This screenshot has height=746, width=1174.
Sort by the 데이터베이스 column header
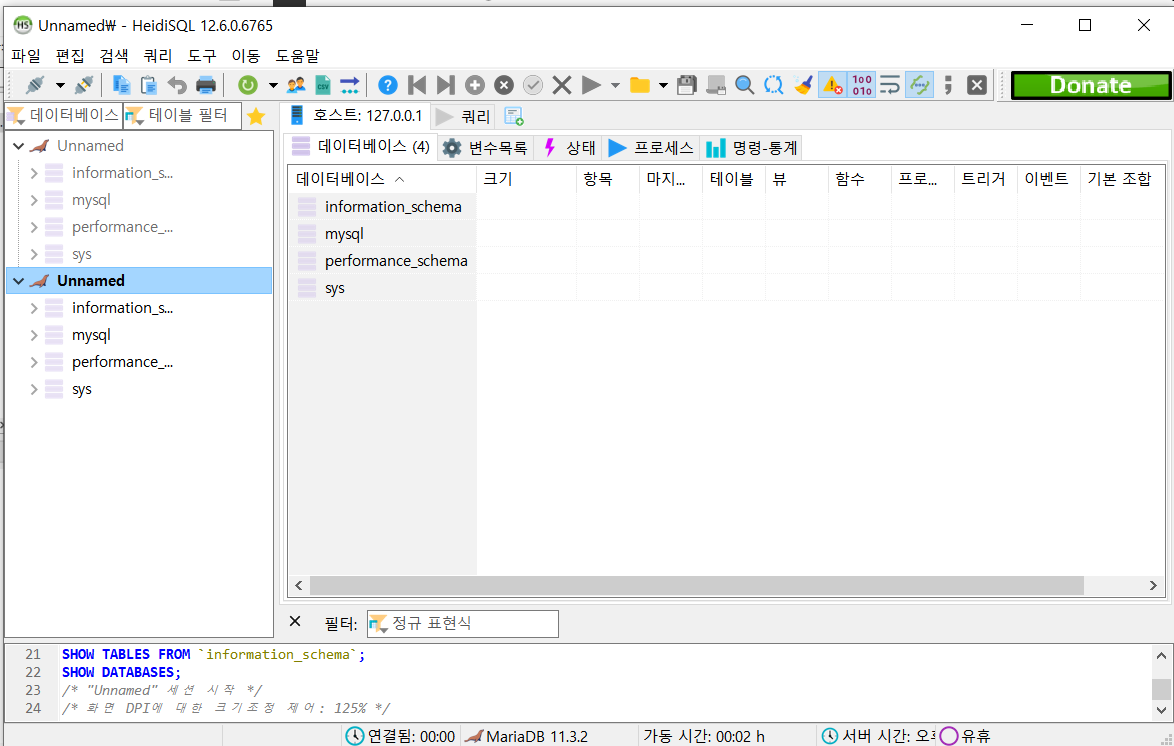pyautogui.click(x=382, y=179)
